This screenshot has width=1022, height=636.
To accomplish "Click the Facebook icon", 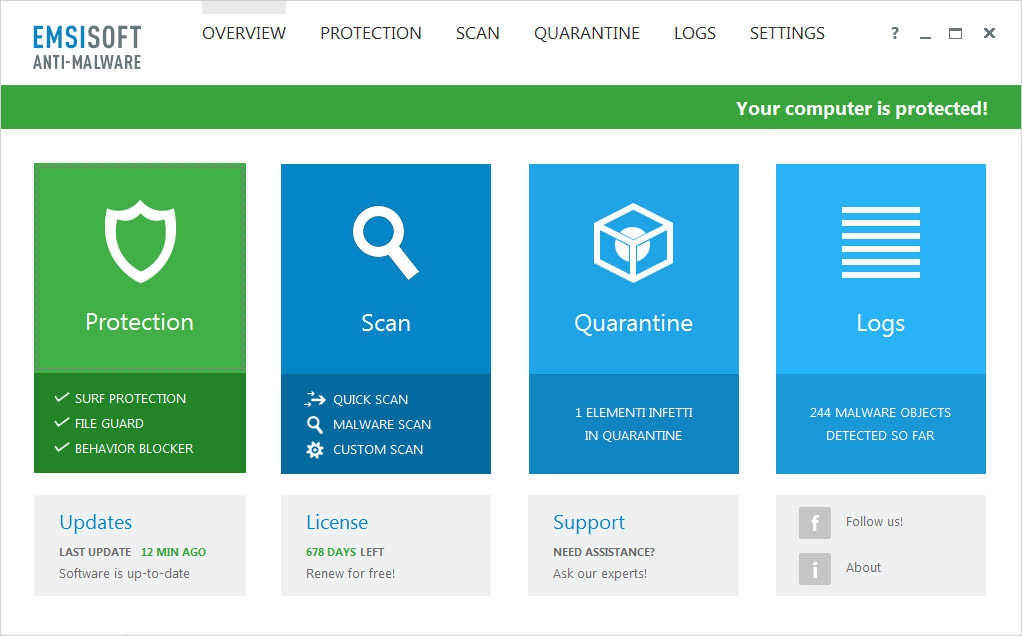I will (x=815, y=523).
